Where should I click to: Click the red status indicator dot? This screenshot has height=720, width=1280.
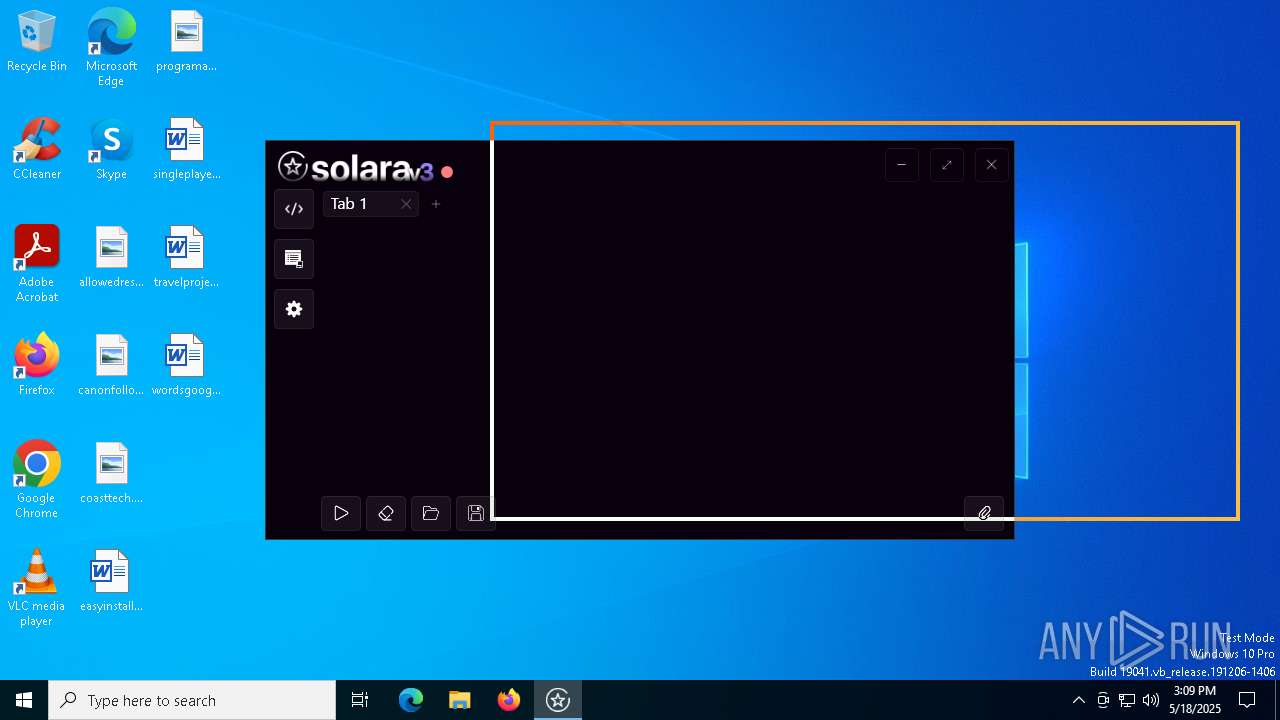pyautogui.click(x=447, y=172)
